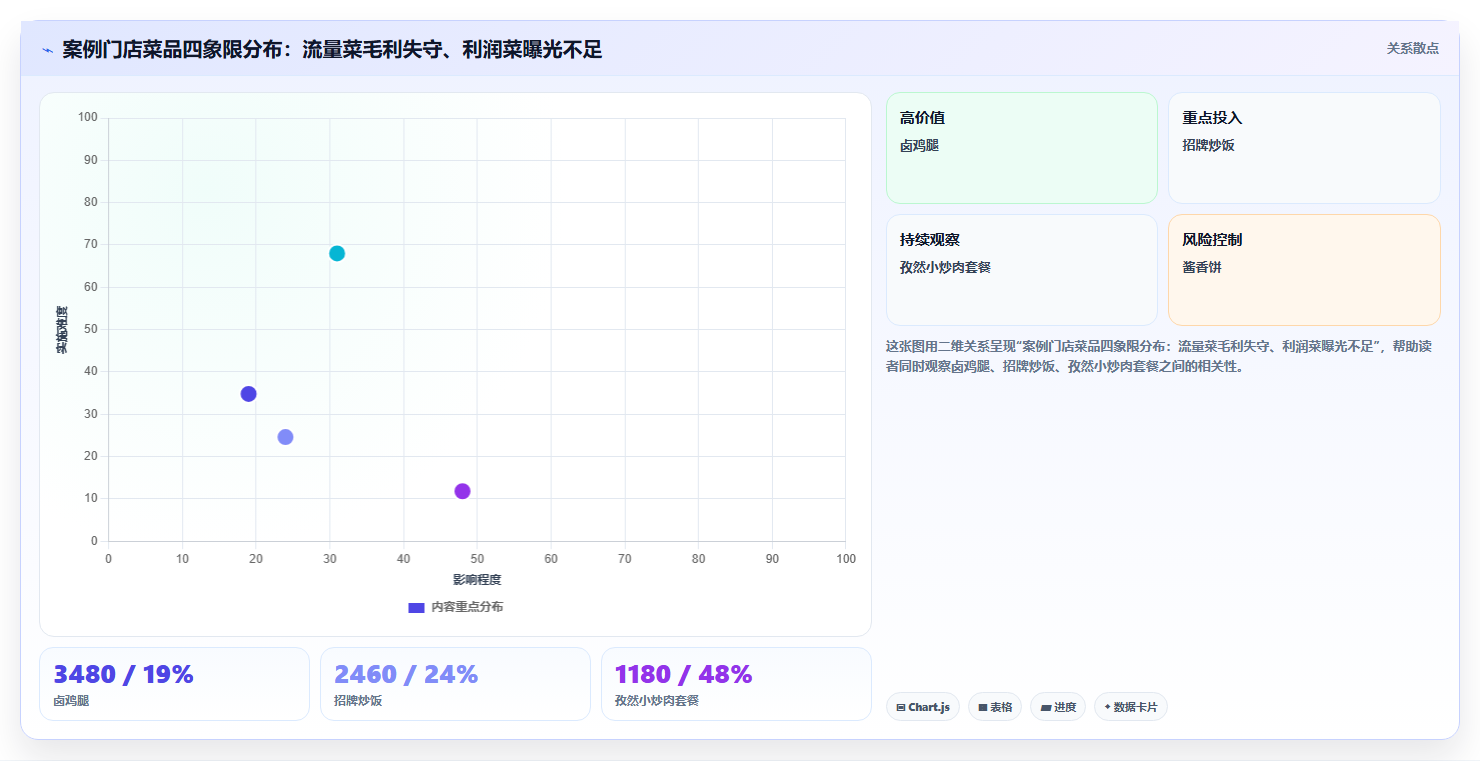Click the y-axis title 实施难度
Viewport: 1480px width, 761px height.
pyautogui.click(x=62, y=330)
